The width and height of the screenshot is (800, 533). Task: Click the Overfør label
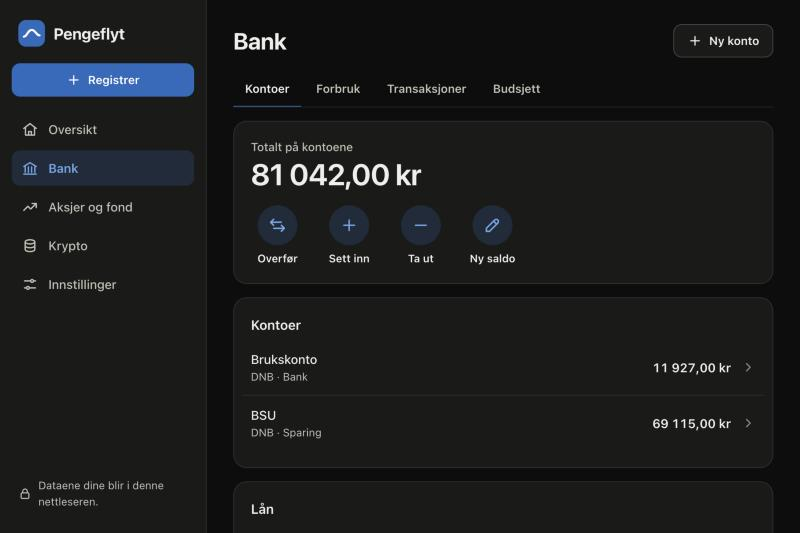coord(278,259)
